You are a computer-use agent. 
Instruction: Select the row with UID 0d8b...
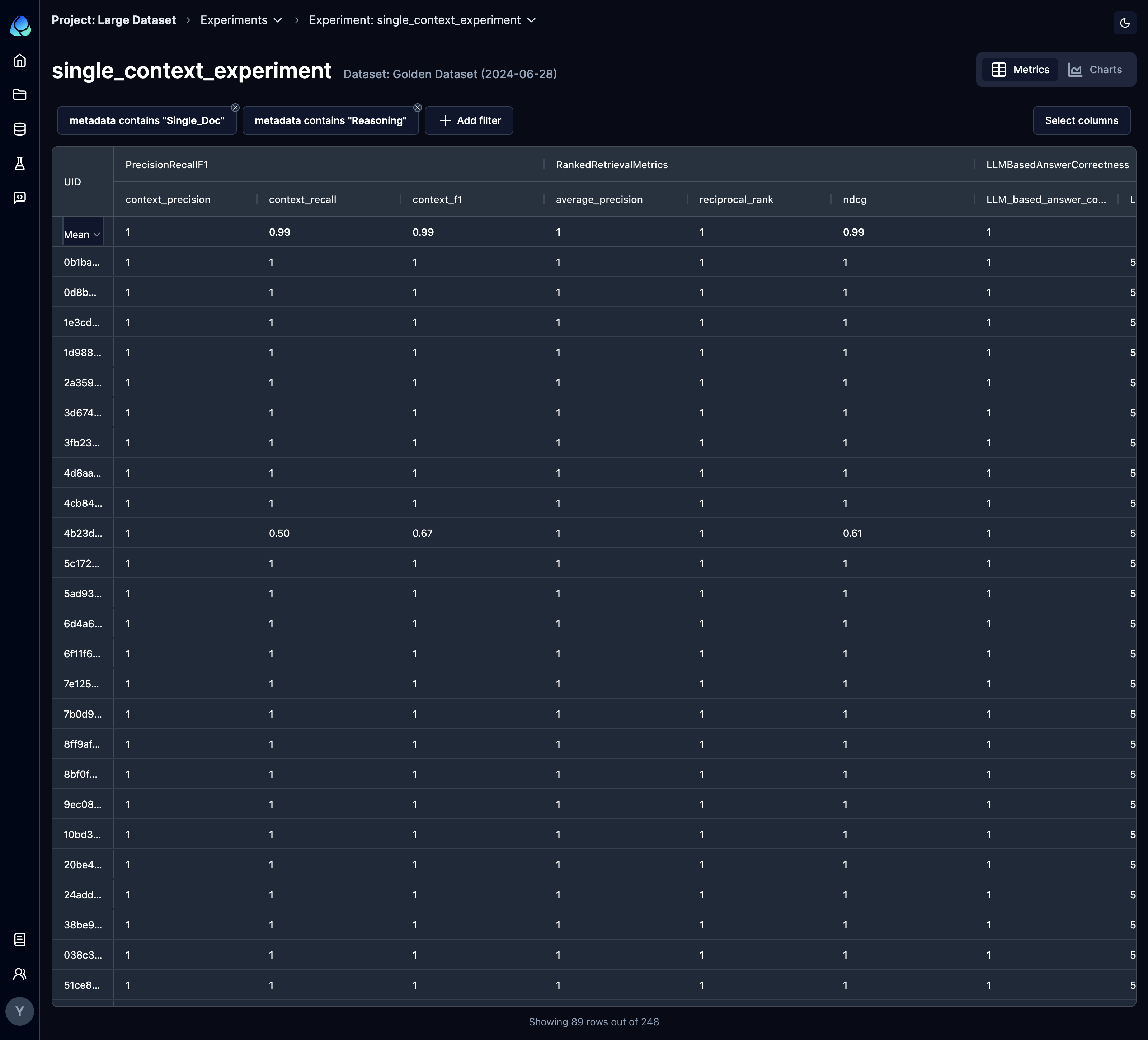click(x=594, y=292)
